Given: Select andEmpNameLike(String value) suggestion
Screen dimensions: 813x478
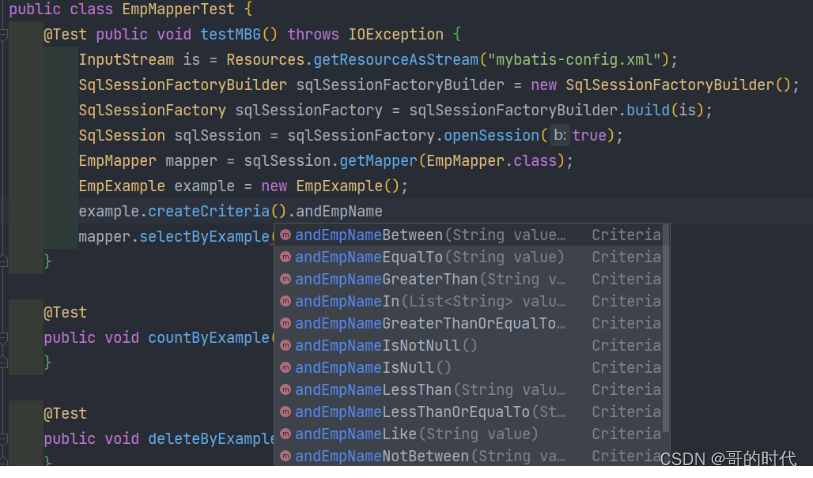Looking at the screenshot, I should [471, 434].
